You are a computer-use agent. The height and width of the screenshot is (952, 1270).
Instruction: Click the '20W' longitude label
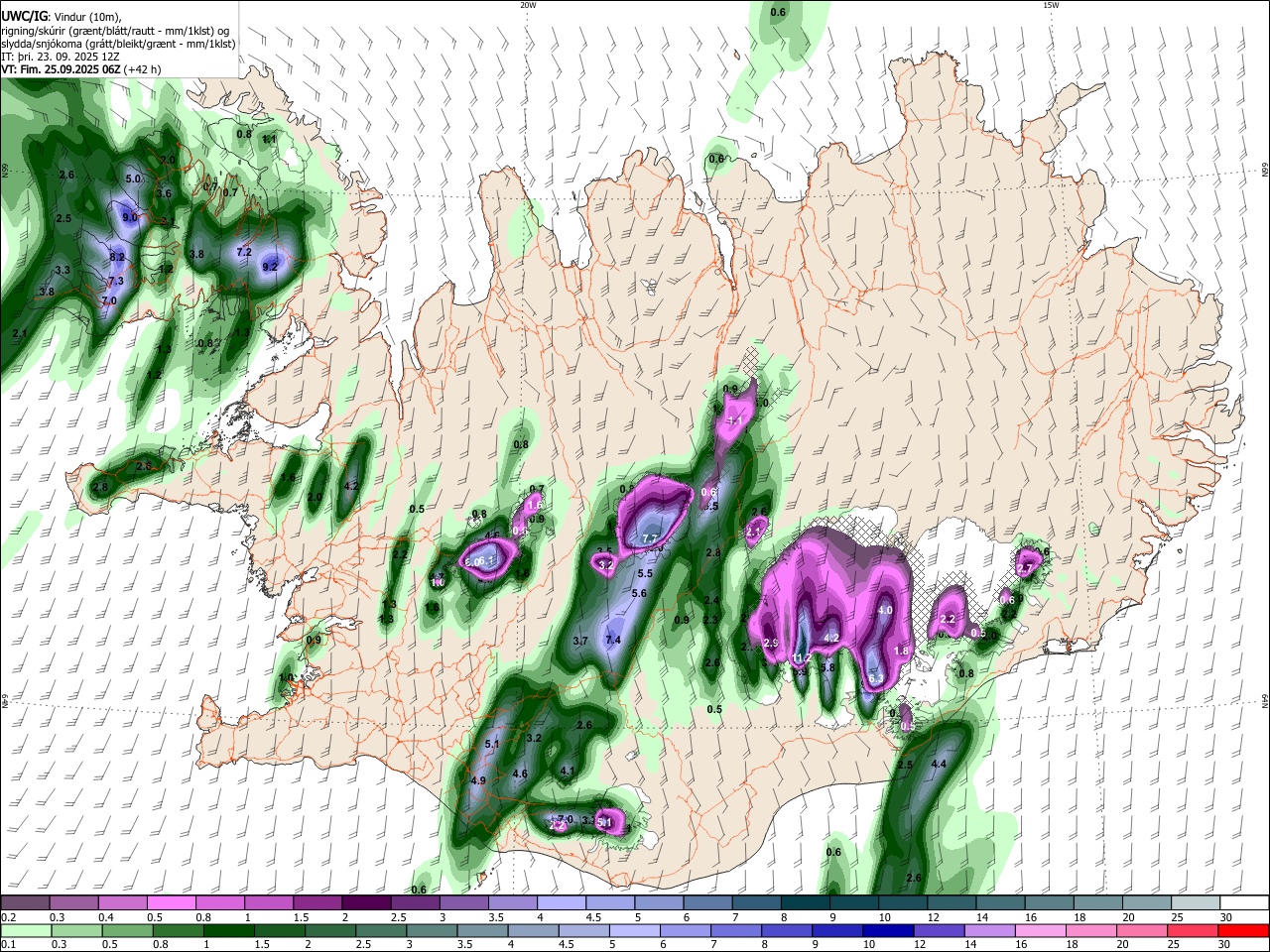pyautogui.click(x=528, y=5)
